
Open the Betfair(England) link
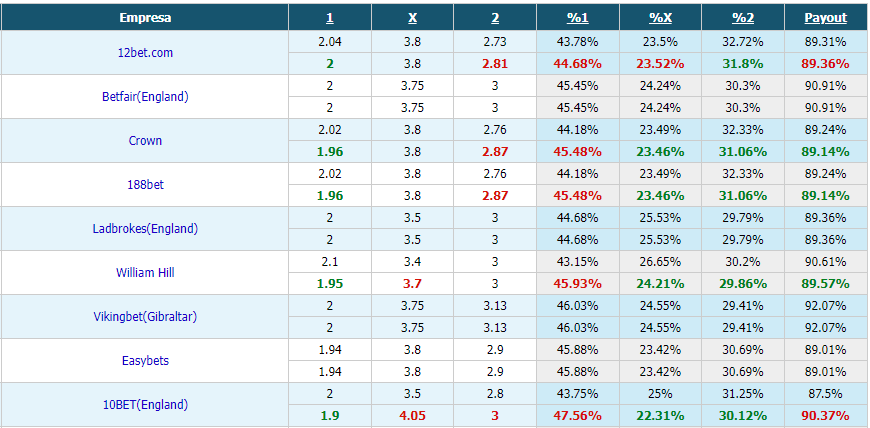click(145, 97)
